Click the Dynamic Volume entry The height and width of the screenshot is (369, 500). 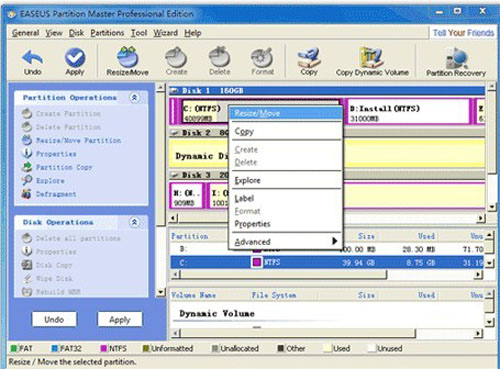[217, 313]
